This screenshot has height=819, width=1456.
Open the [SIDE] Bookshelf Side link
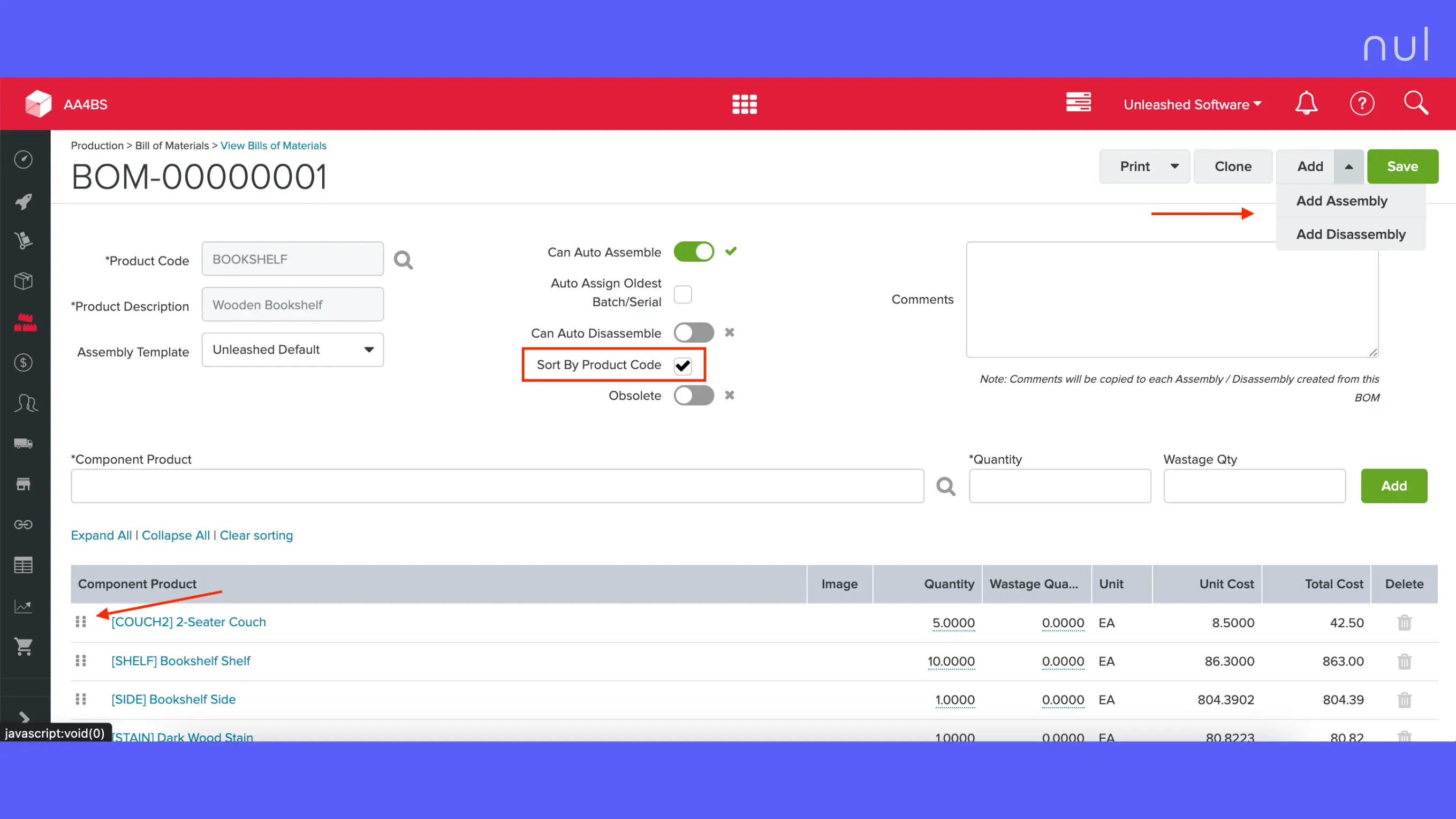tap(173, 699)
